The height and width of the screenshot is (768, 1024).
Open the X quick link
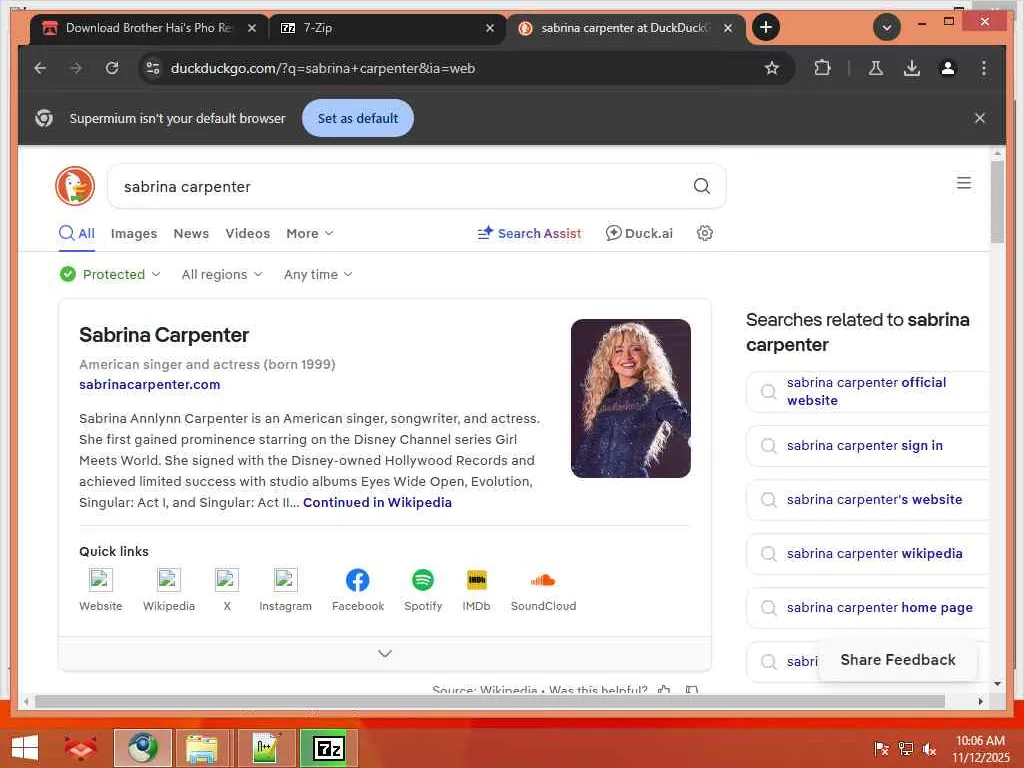pos(227,590)
